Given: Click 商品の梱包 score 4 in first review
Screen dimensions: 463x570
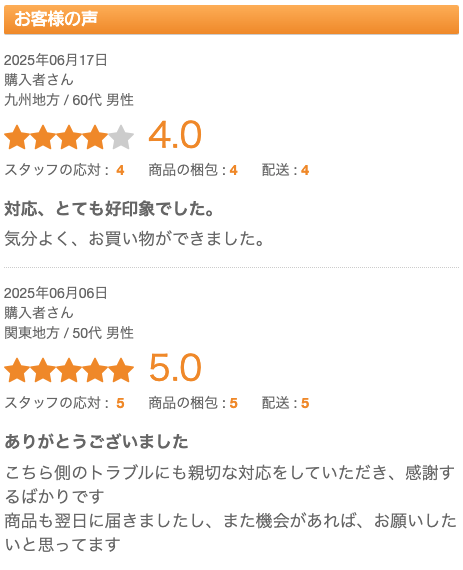Looking at the screenshot, I should click(233, 170).
